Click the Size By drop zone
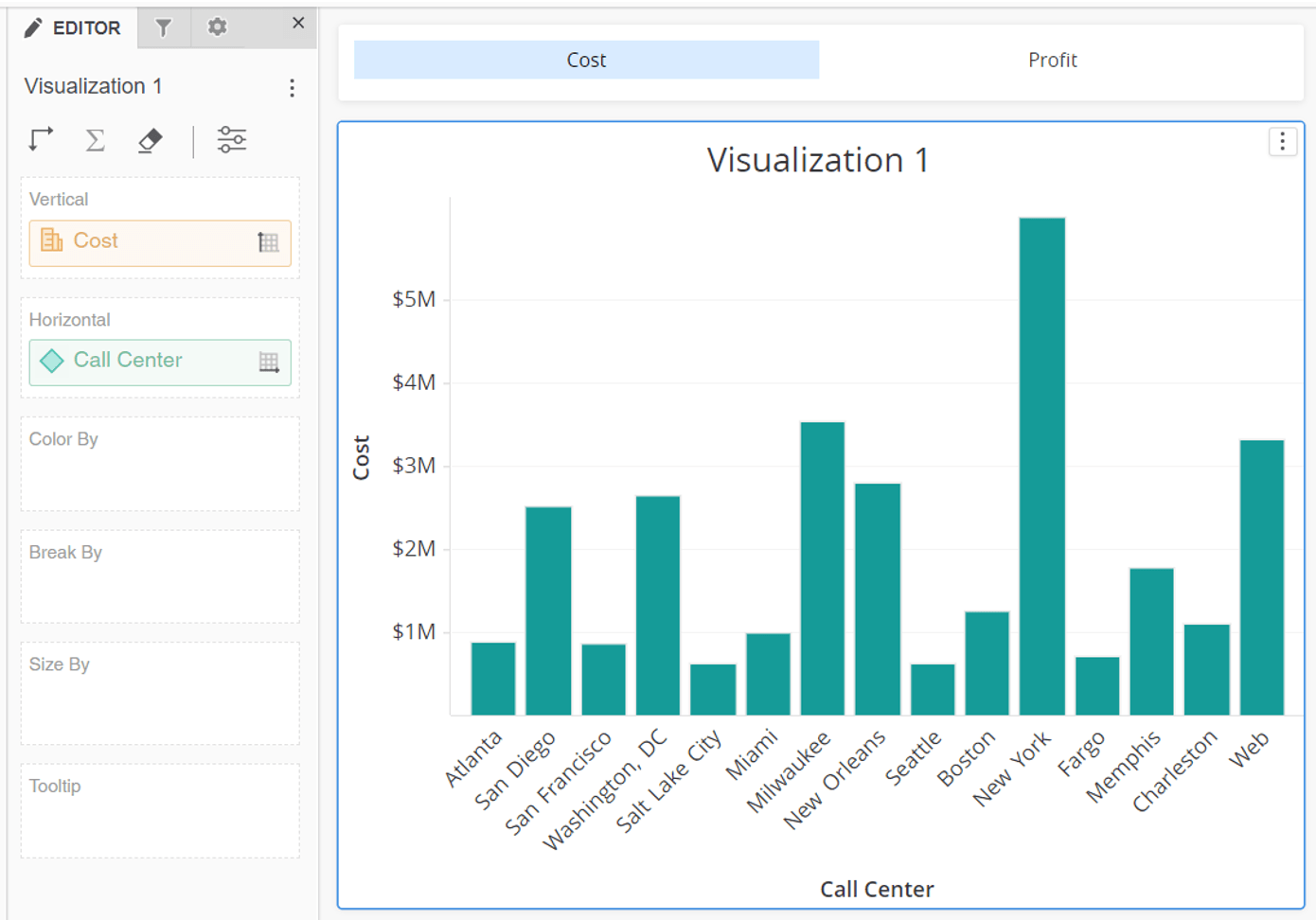 pyautogui.click(x=160, y=694)
